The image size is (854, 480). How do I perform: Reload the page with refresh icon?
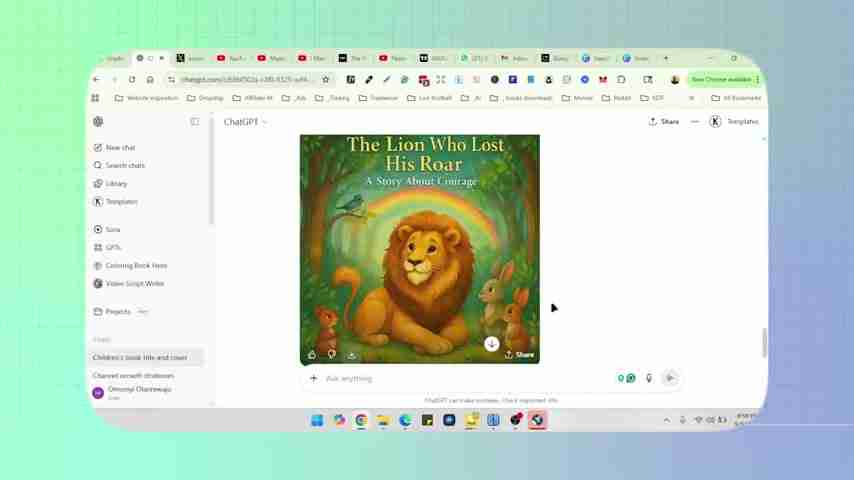pos(132,80)
